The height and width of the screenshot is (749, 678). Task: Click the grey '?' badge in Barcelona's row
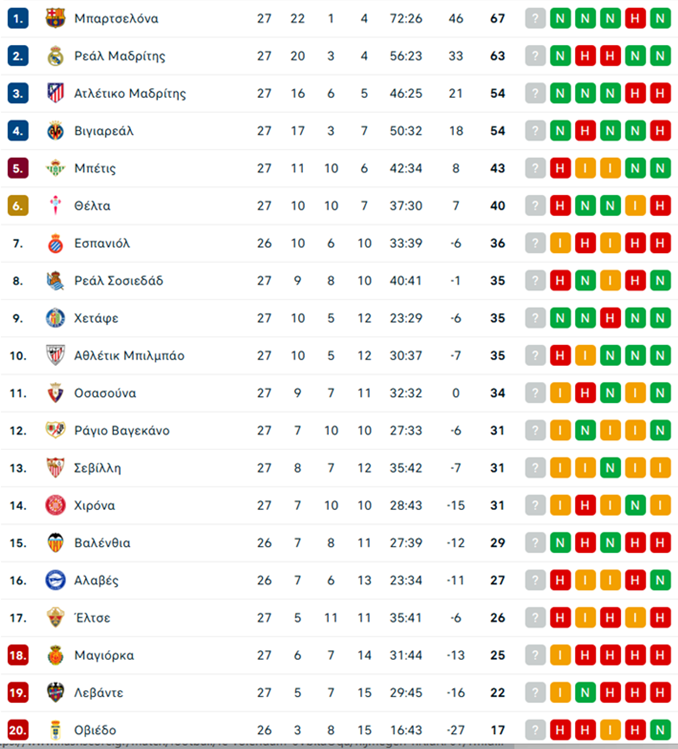537,18
